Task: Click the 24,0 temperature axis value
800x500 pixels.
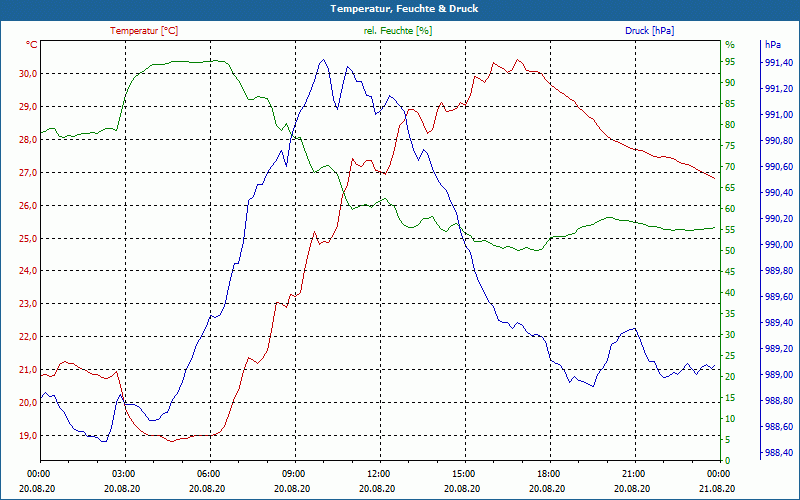Action: click(28, 271)
